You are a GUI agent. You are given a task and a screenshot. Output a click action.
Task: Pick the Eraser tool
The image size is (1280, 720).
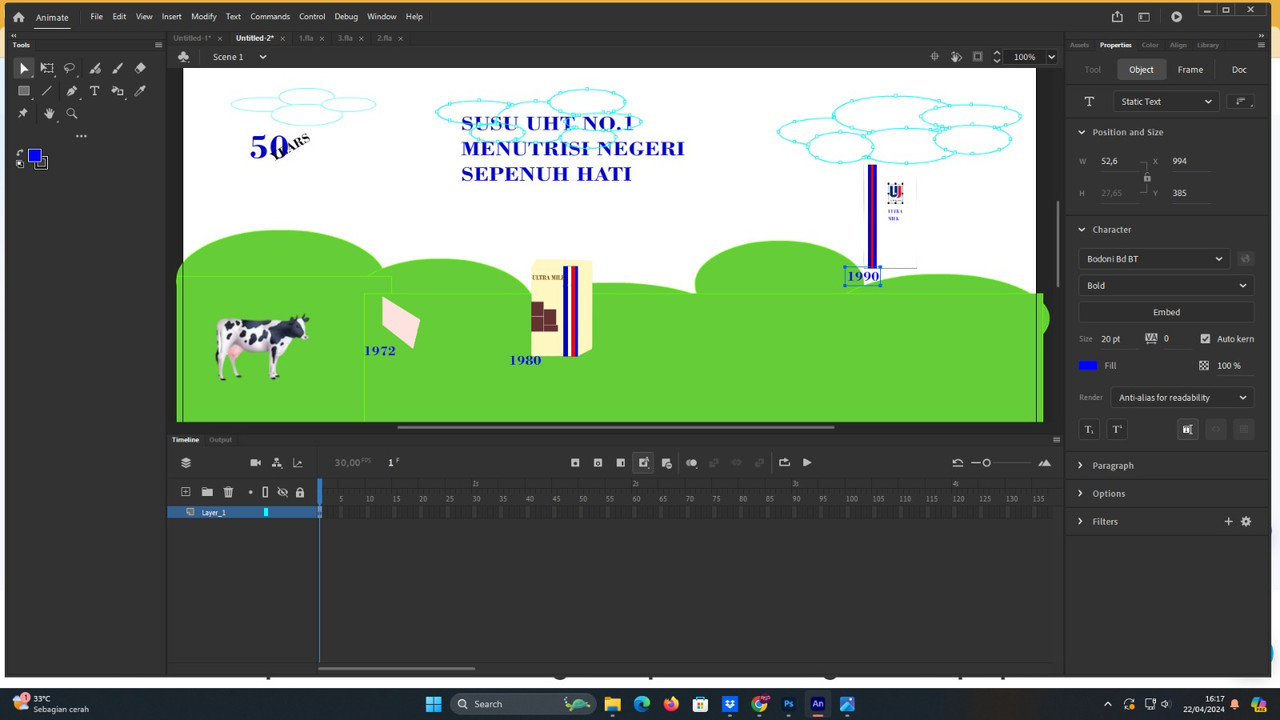(x=140, y=69)
